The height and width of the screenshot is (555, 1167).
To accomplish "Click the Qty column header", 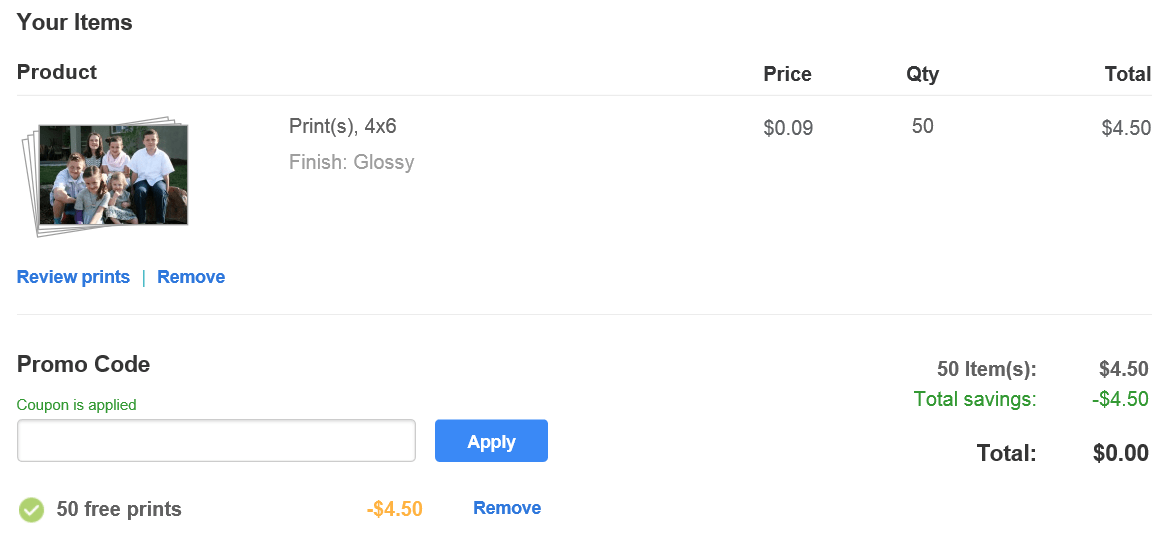I will point(923,74).
